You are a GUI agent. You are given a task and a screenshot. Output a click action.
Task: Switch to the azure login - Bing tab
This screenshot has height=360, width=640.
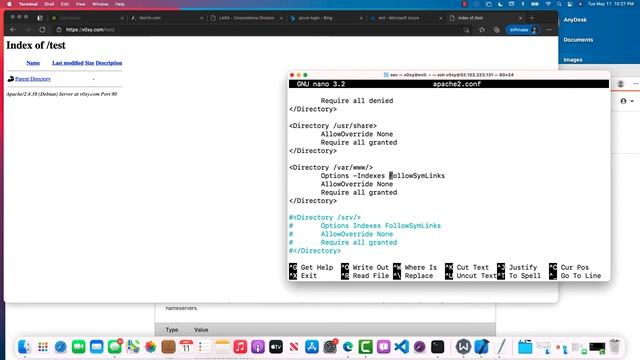tap(327, 18)
